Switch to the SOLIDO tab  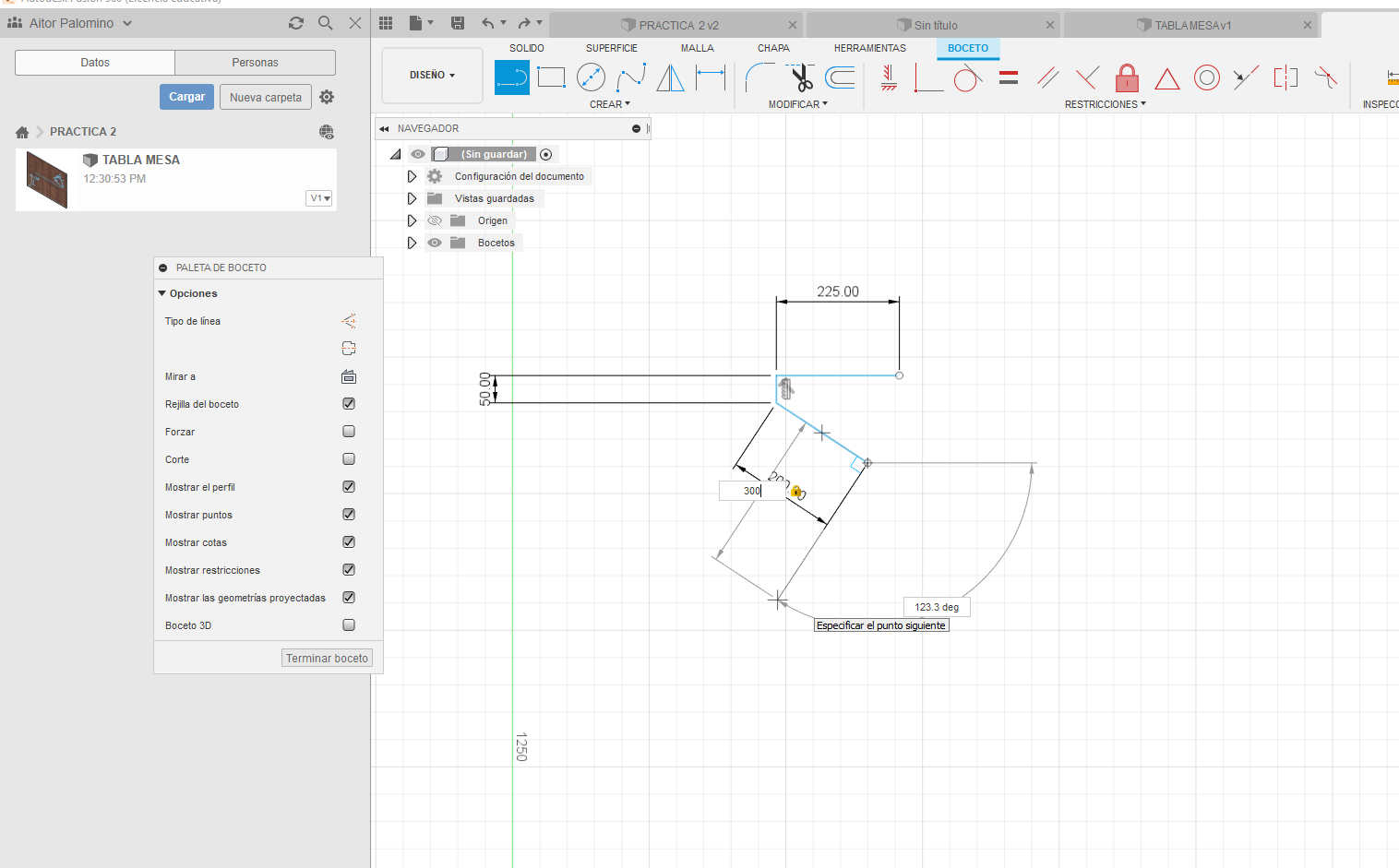(x=527, y=48)
